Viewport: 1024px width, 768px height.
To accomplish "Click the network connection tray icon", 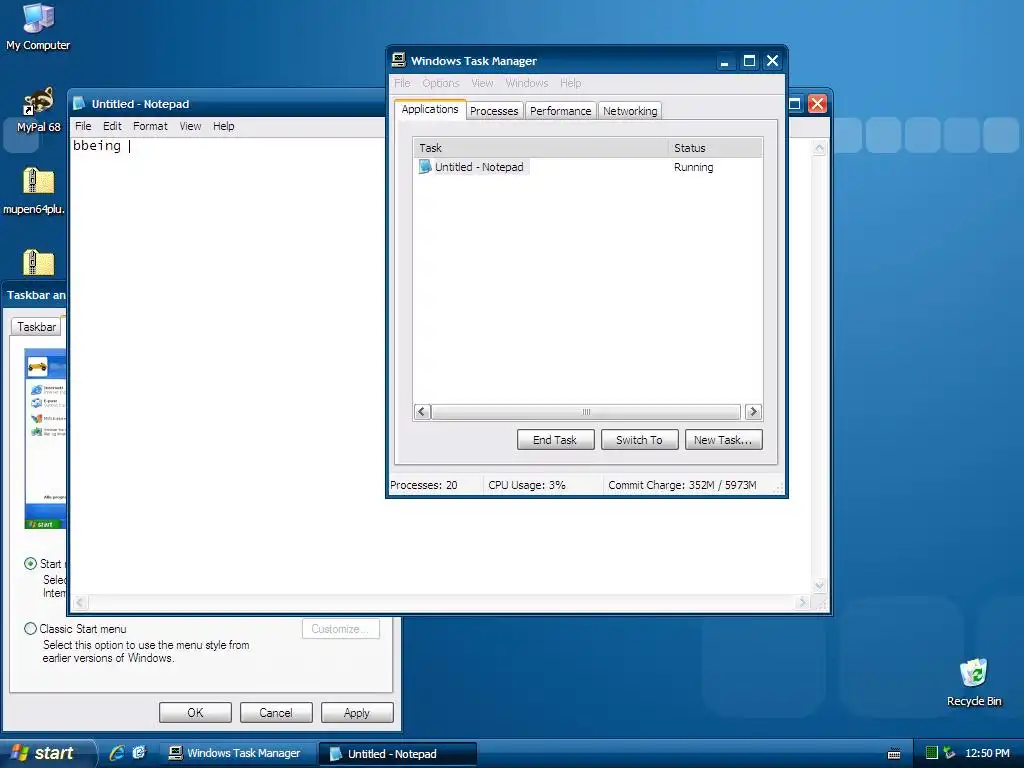I will pos(950,753).
